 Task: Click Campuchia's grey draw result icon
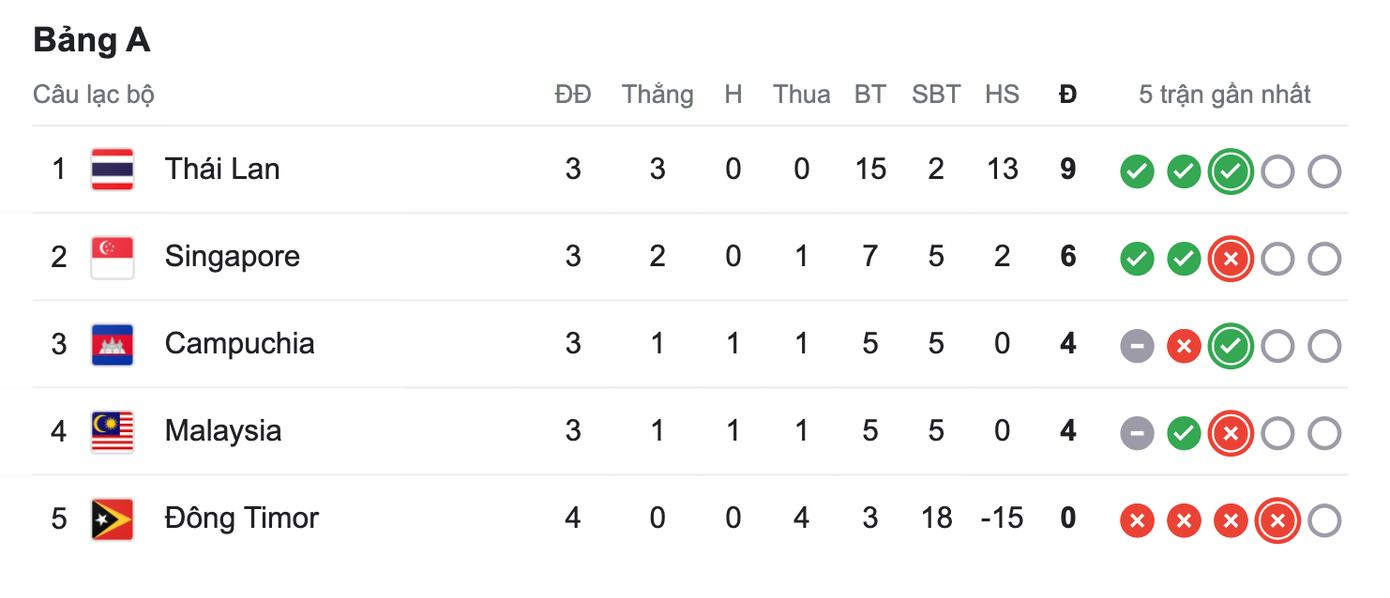pos(1137,347)
